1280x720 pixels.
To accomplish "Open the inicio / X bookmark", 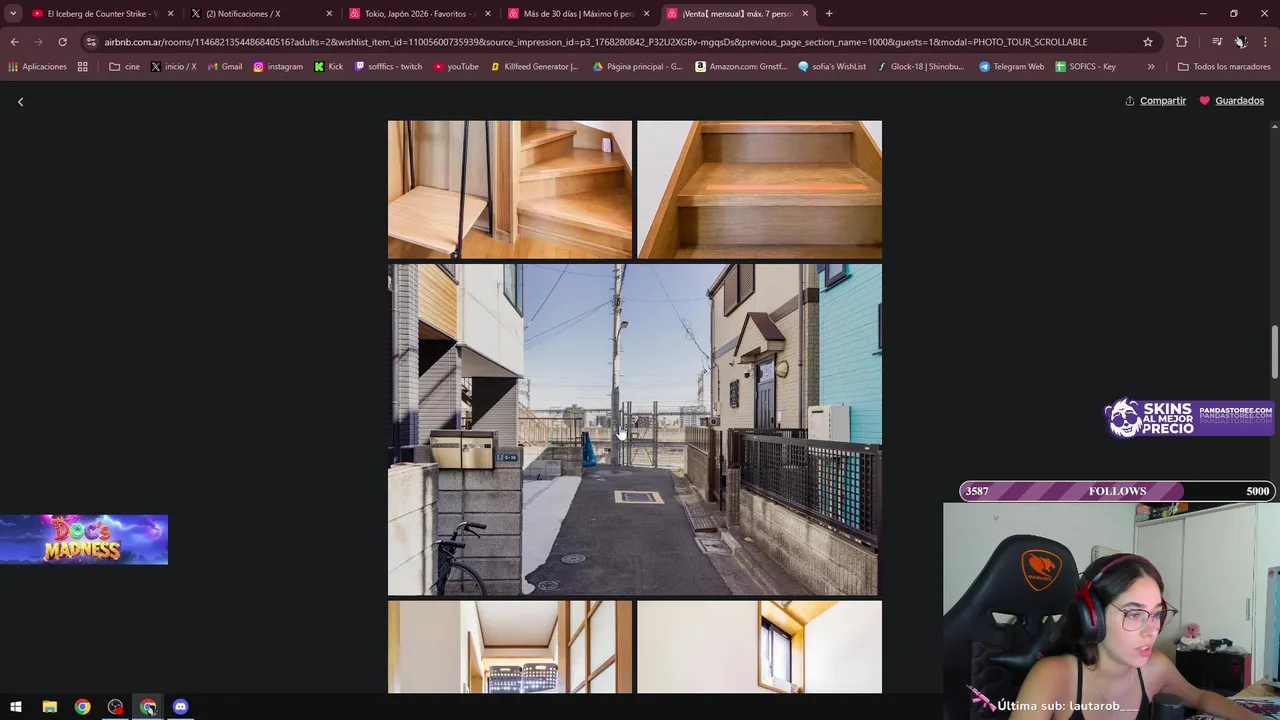I will pyautogui.click(x=173, y=67).
